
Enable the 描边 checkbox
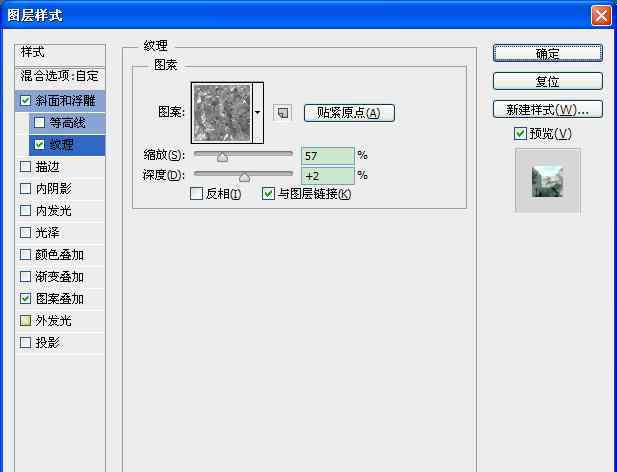26,167
